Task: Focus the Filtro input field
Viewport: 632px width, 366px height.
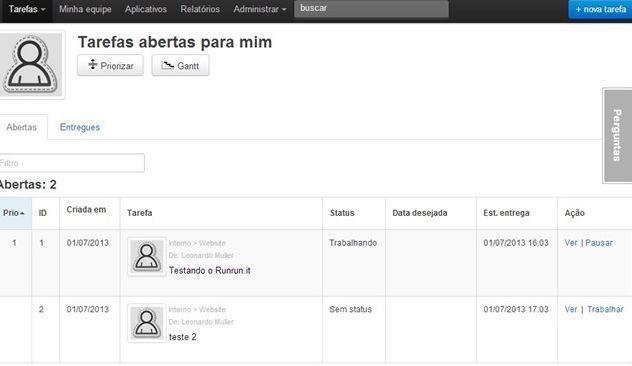Action: 71,163
